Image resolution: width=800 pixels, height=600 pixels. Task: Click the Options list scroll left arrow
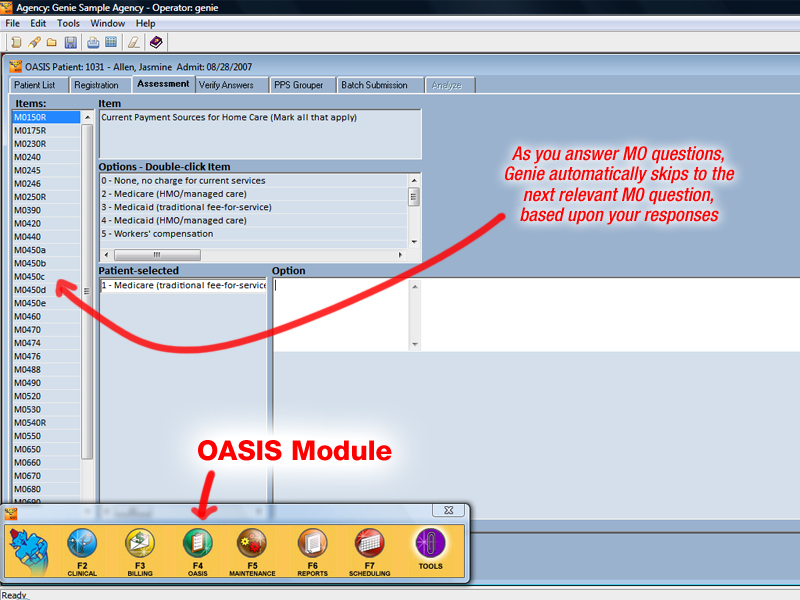pyautogui.click(x=107, y=255)
